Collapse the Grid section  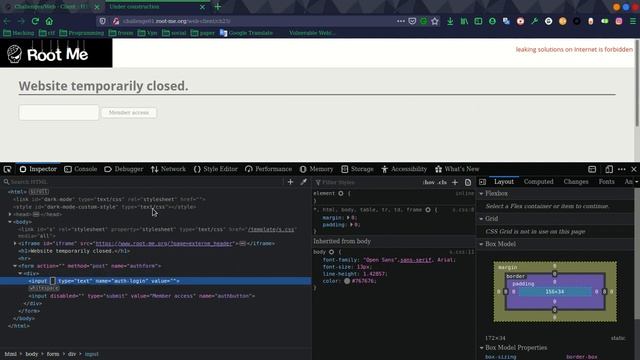tap(481, 219)
